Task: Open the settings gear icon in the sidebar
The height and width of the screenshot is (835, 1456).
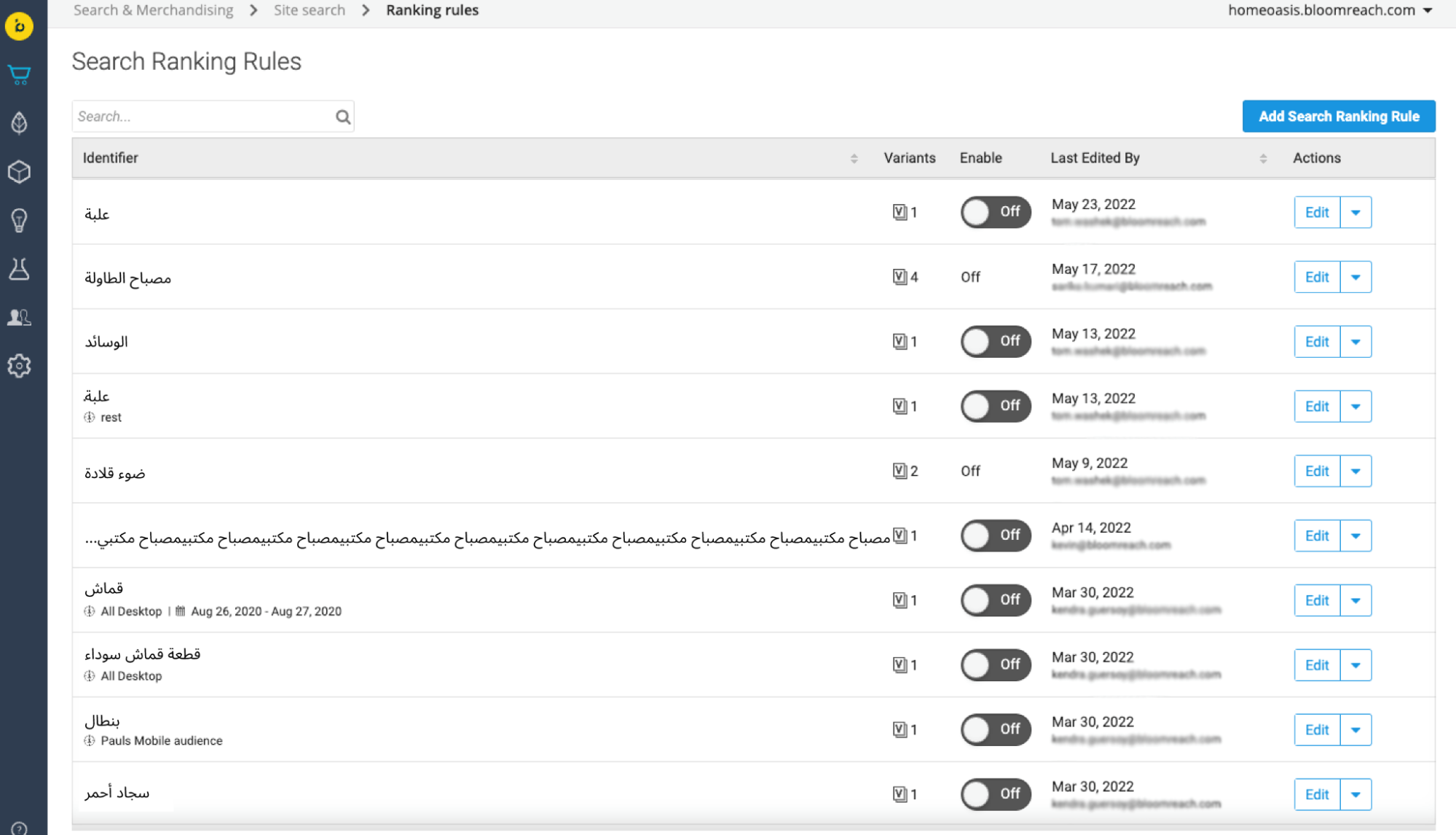Action: coord(20,366)
